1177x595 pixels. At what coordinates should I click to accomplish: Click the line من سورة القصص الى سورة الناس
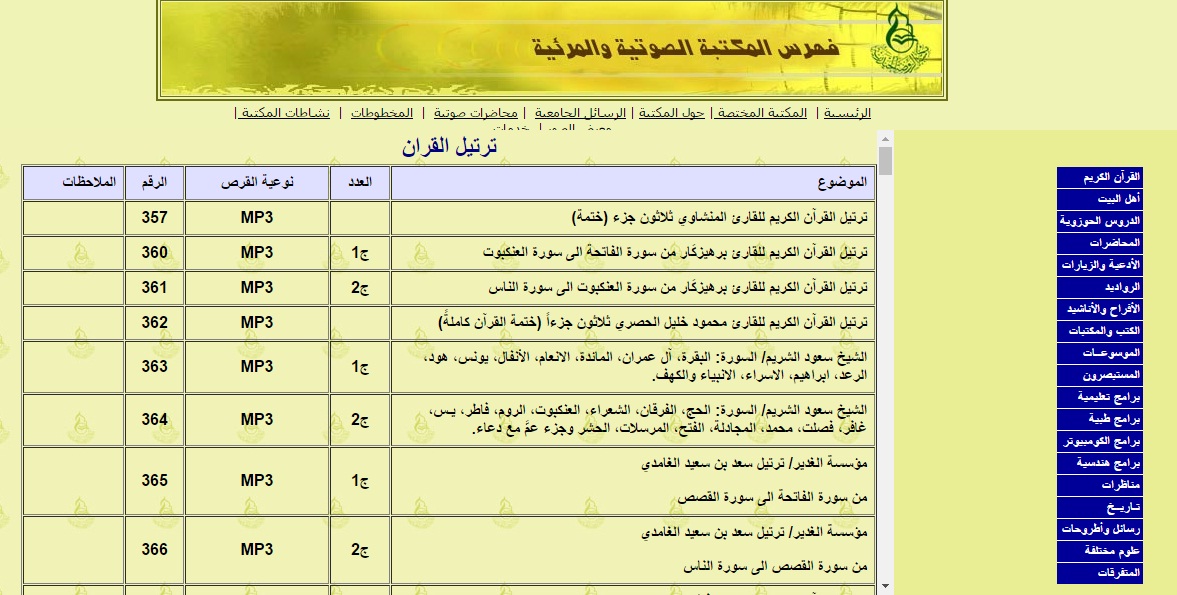point(775,567)
